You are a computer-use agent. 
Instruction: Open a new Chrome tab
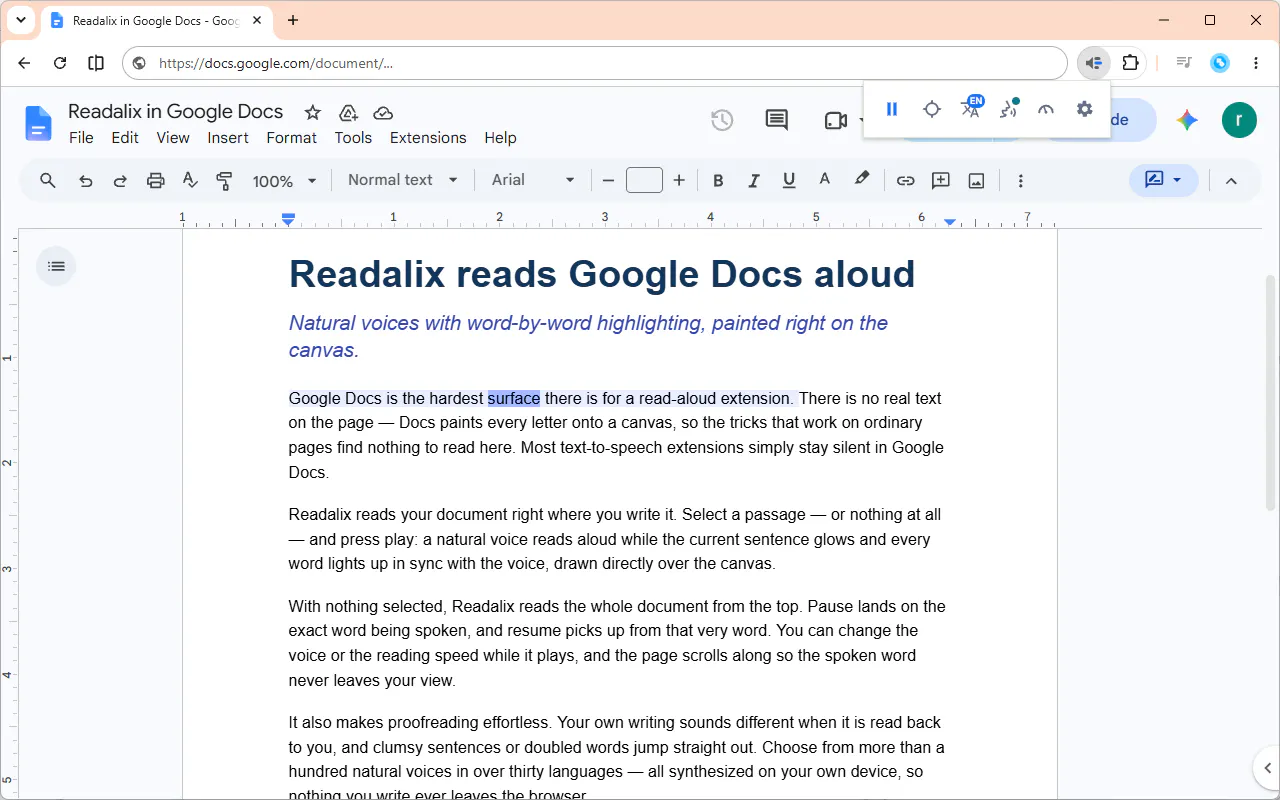coord(293,20)
